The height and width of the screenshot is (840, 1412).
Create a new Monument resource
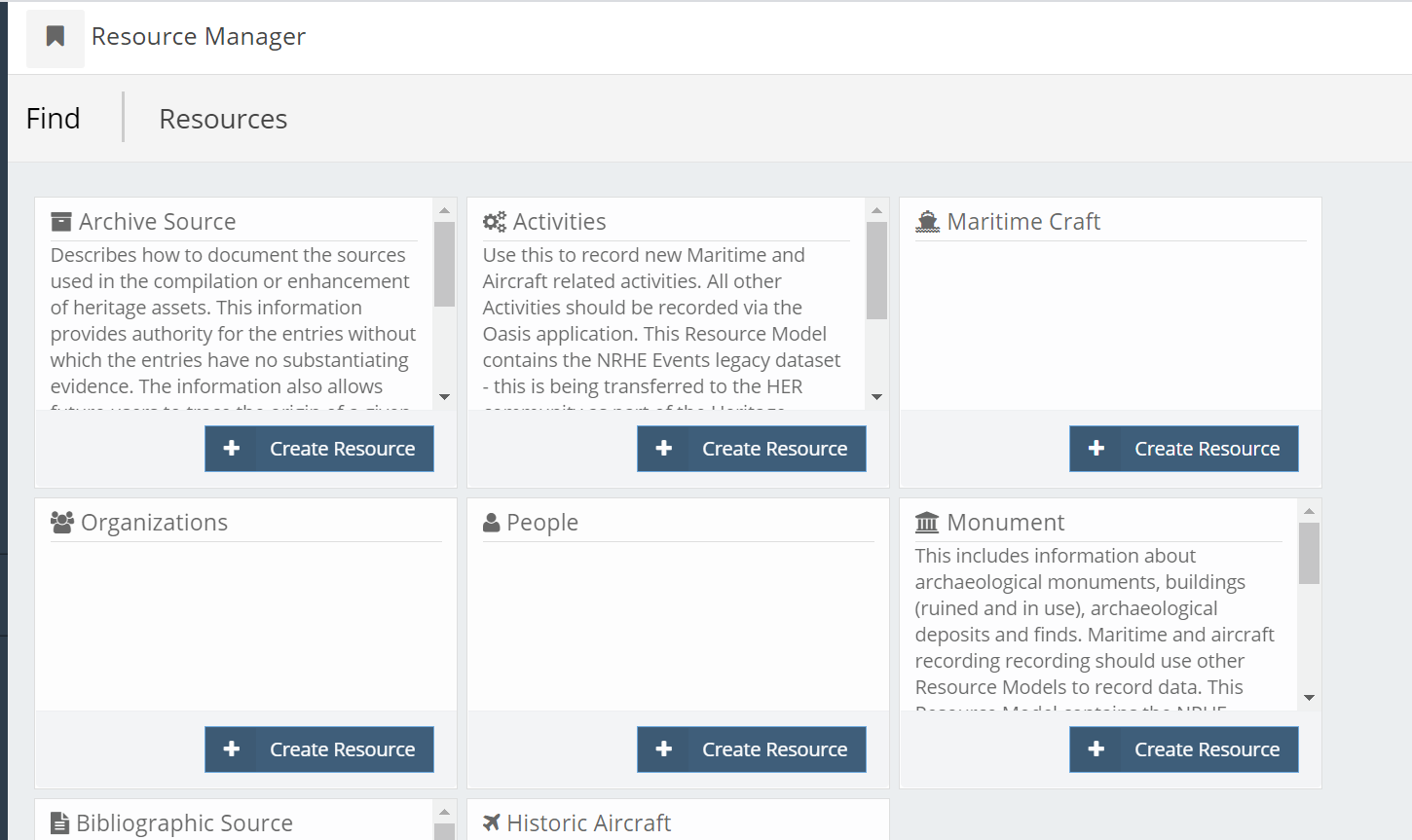(x=1183, y=749)
